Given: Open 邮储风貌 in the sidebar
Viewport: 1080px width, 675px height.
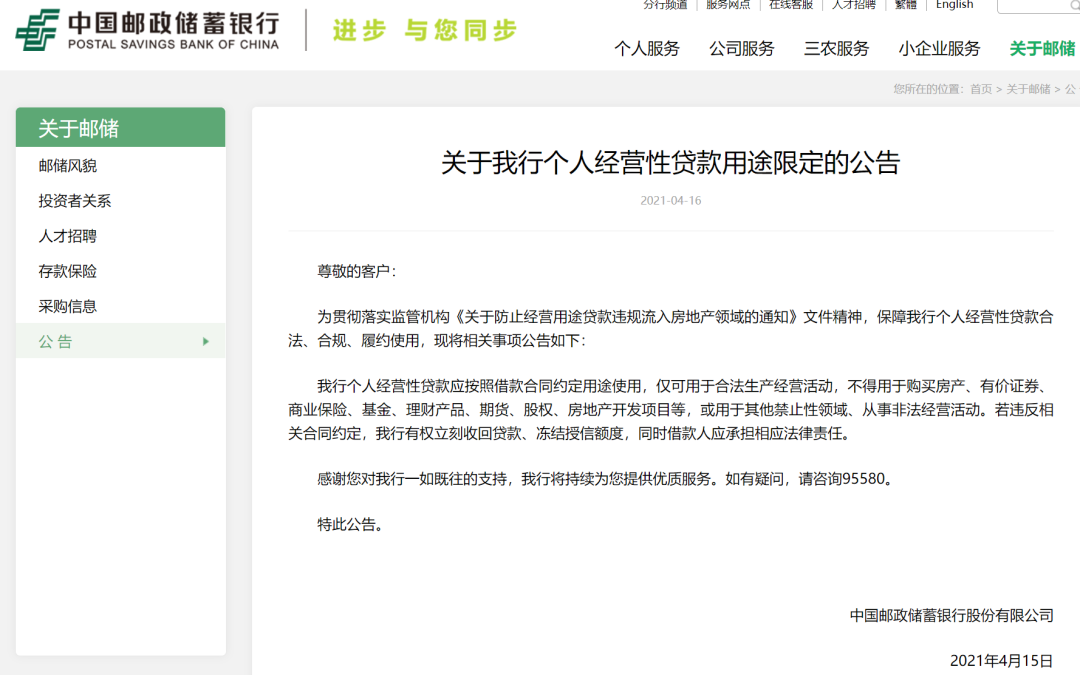Looking at the screenshot, I should point(68,166).
